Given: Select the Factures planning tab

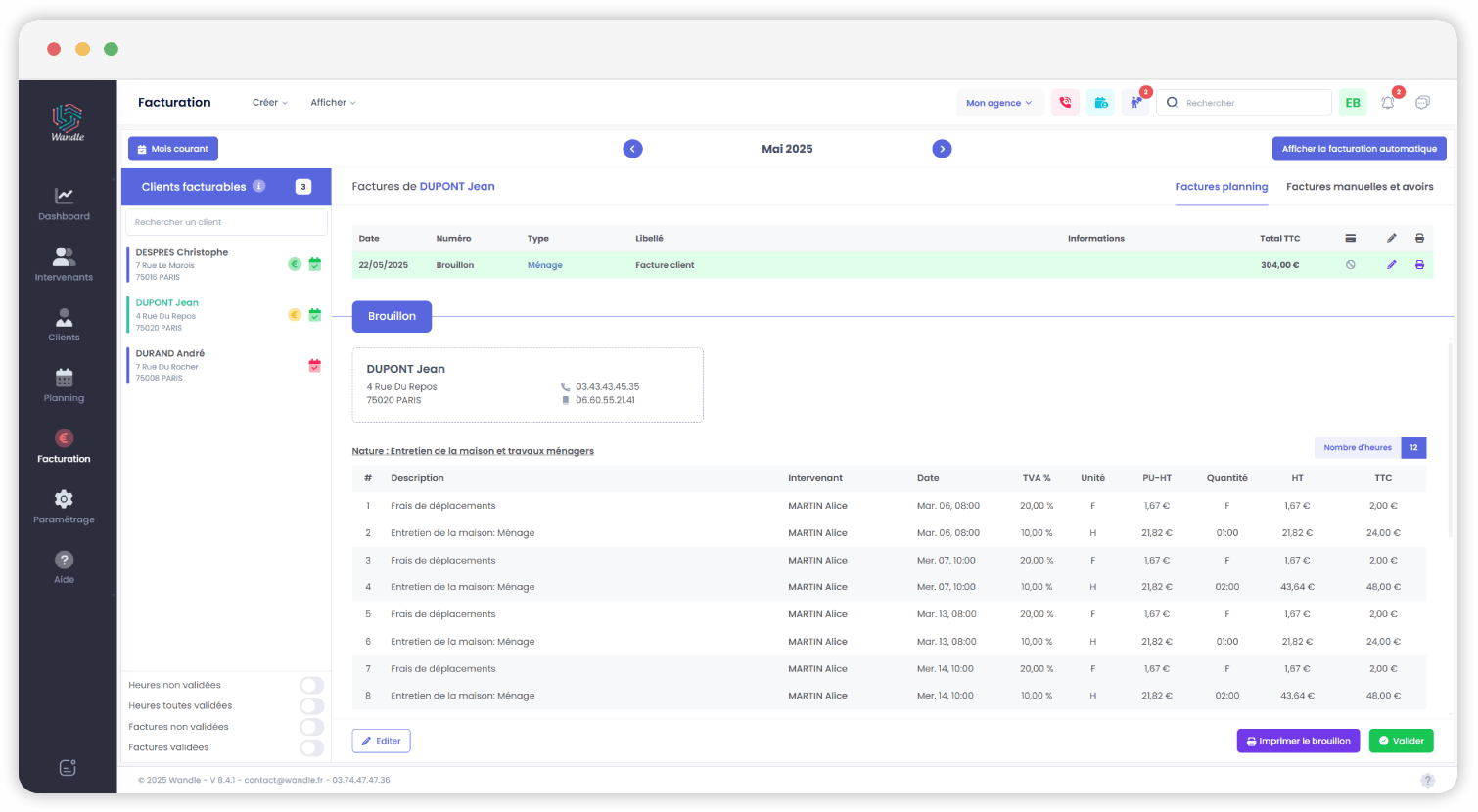Looking at the screenshot, I should [x=1221, y=187].
